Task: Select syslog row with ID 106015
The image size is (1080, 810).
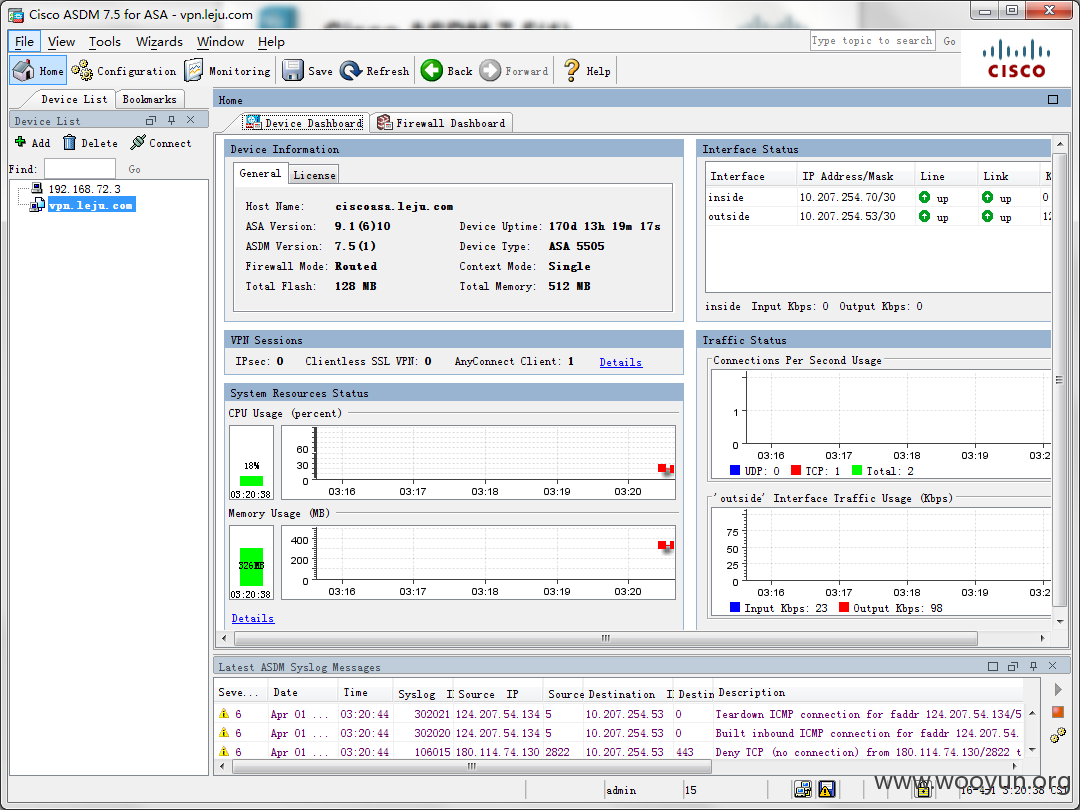Action: coord(619,752)
